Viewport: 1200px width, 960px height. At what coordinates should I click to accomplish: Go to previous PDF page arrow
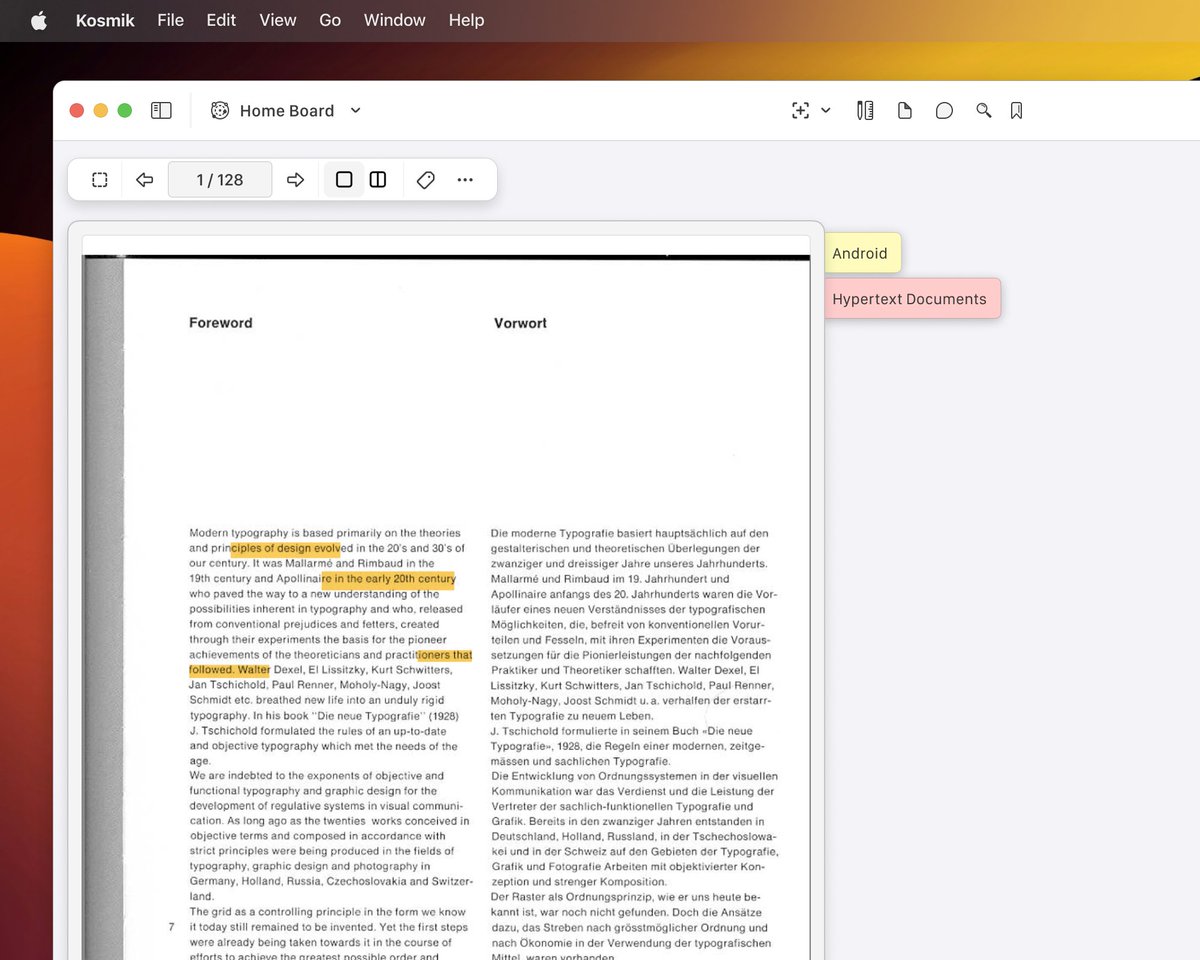[x=144, y=180]
